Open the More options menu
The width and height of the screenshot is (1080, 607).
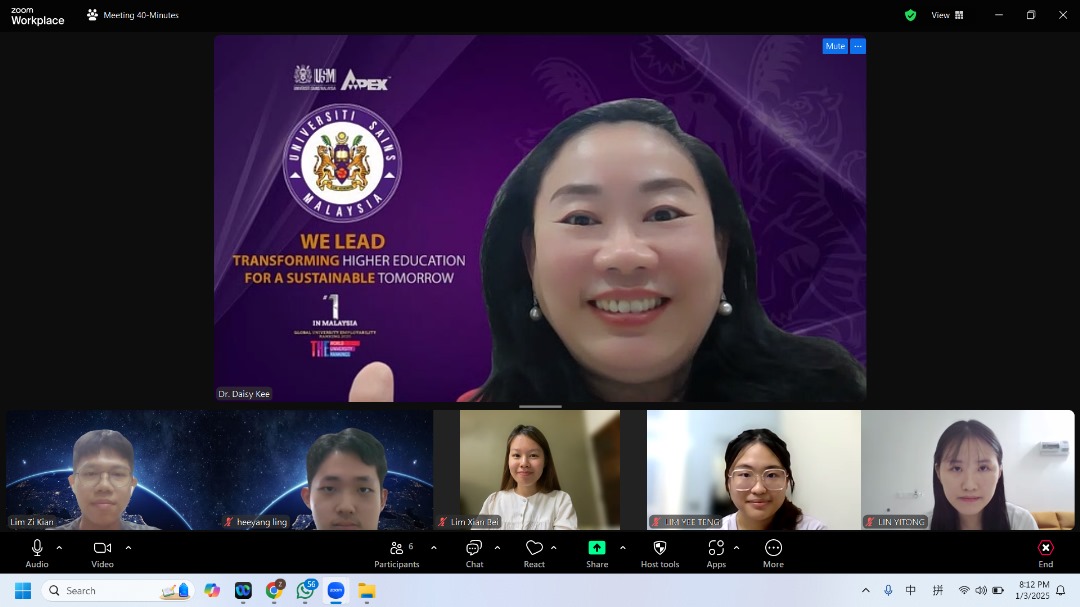tap(773, 553)
